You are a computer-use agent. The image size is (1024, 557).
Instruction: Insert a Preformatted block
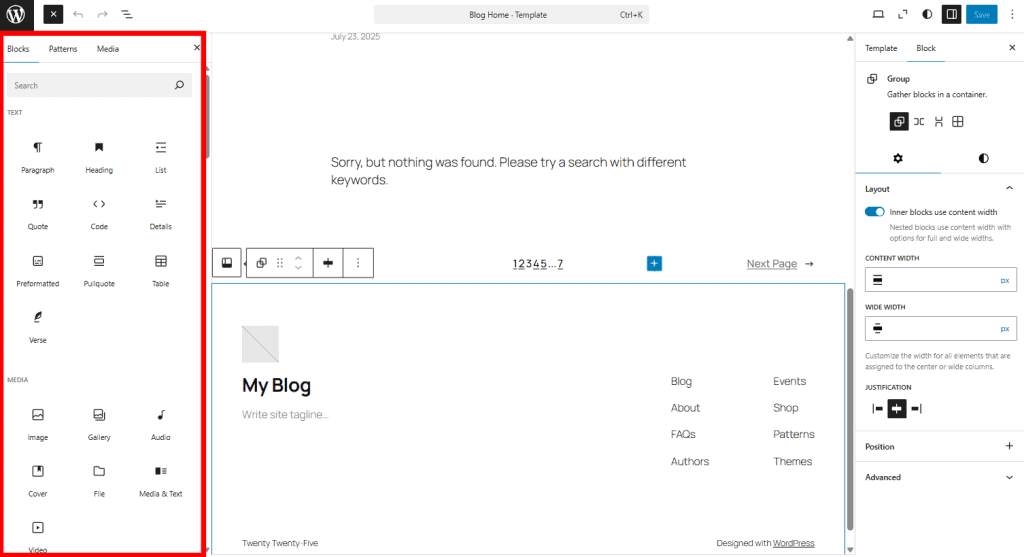point(38,270)
